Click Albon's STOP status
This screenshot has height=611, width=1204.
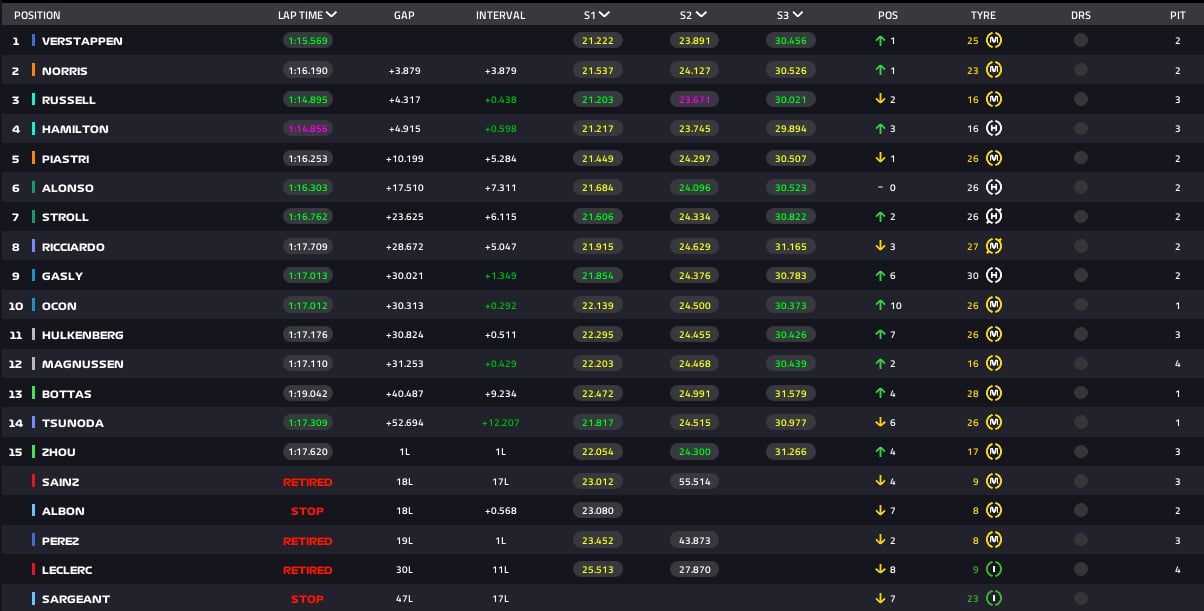pyautogui.click(x=307, y=511)
